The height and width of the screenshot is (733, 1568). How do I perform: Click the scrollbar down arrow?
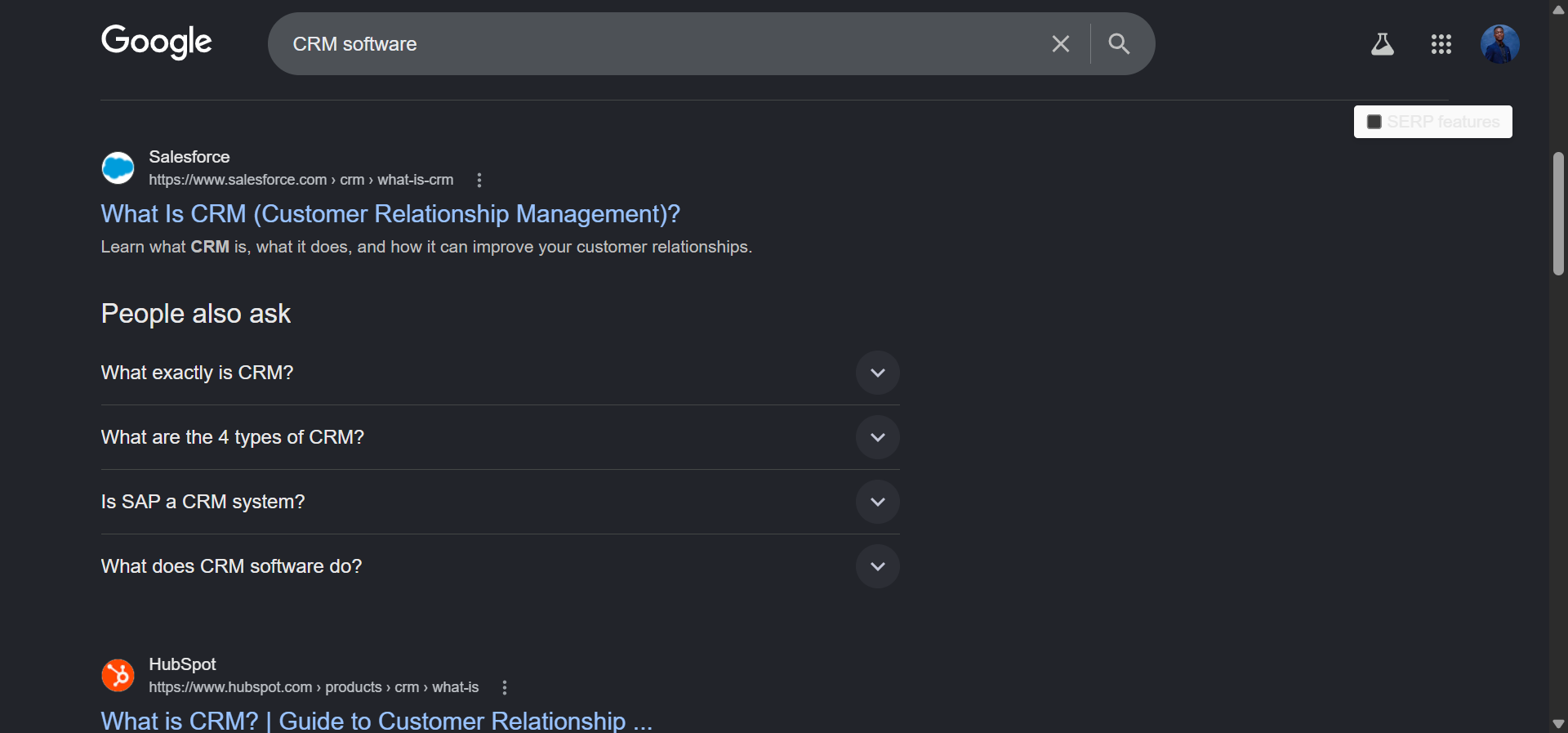[1558, 723]
